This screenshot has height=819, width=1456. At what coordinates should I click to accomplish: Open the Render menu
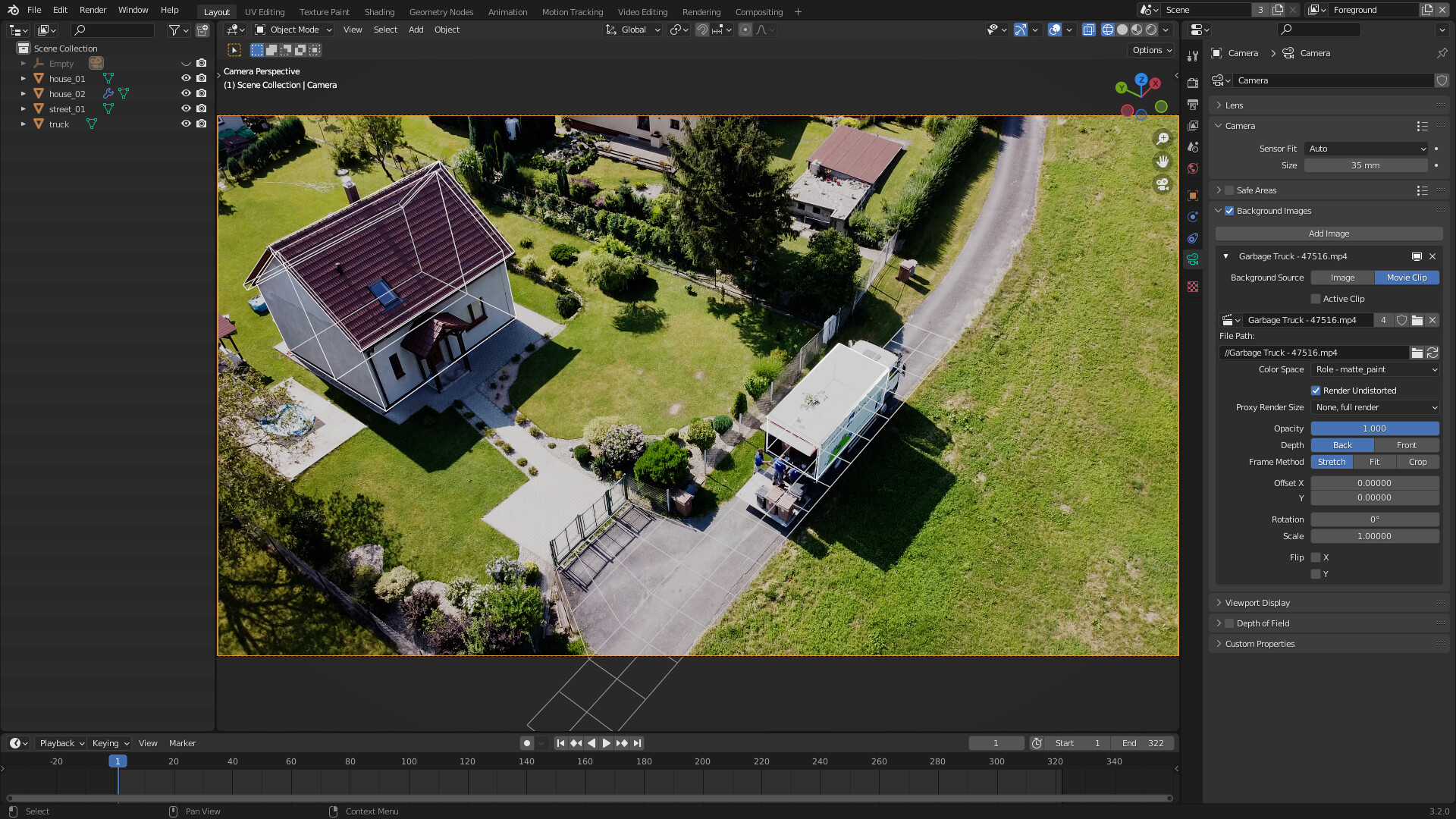coord(93,10)
